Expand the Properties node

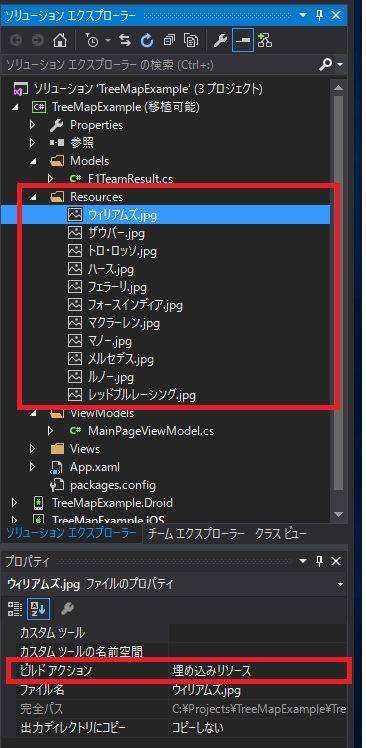coord(32,125)
